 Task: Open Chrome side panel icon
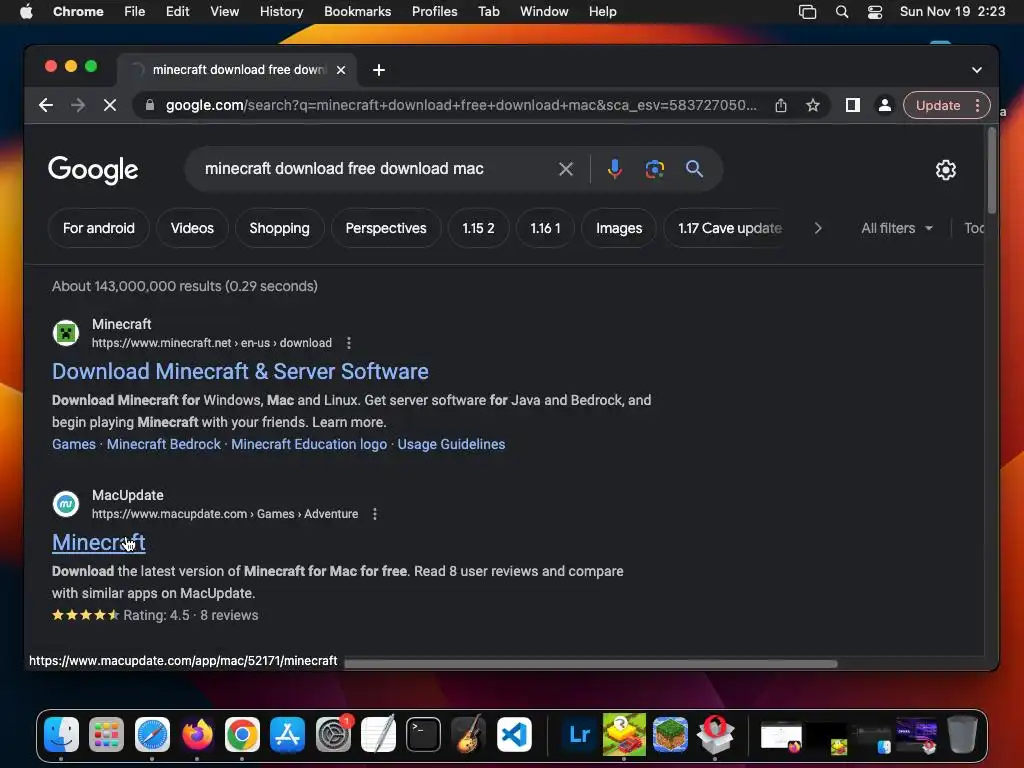coord(852,105)
